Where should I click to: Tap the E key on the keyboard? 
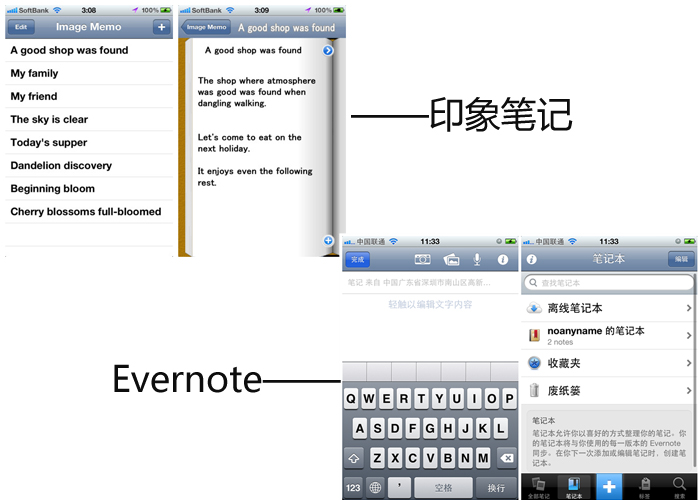tap(386, 399)
